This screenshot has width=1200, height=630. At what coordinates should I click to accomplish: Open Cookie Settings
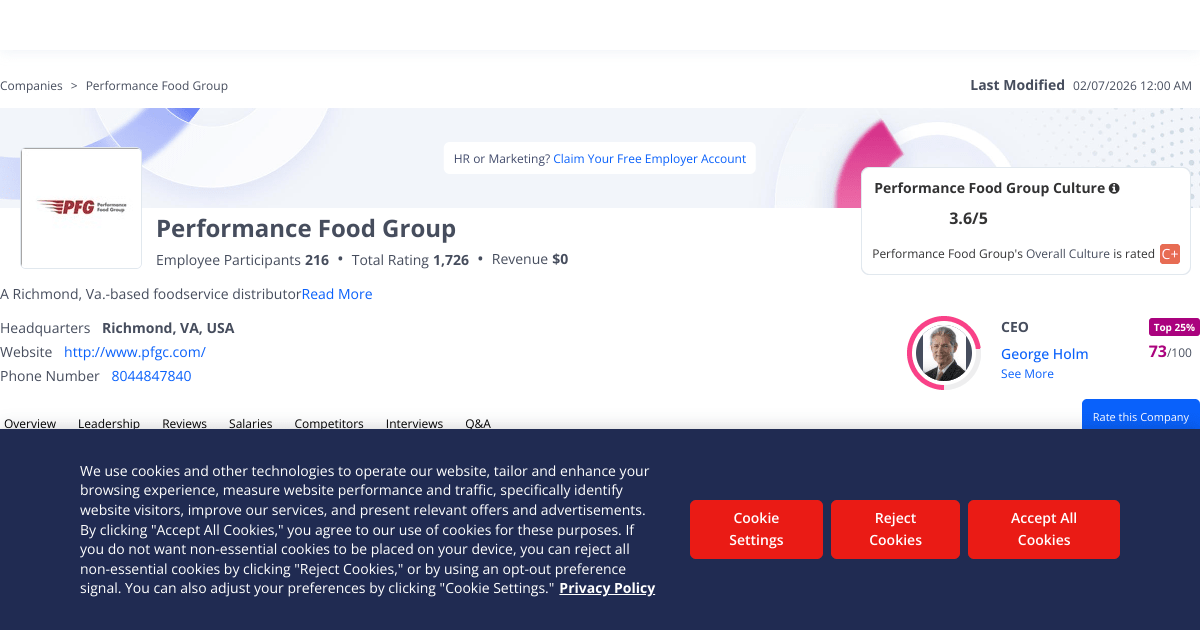click(756, 529)
